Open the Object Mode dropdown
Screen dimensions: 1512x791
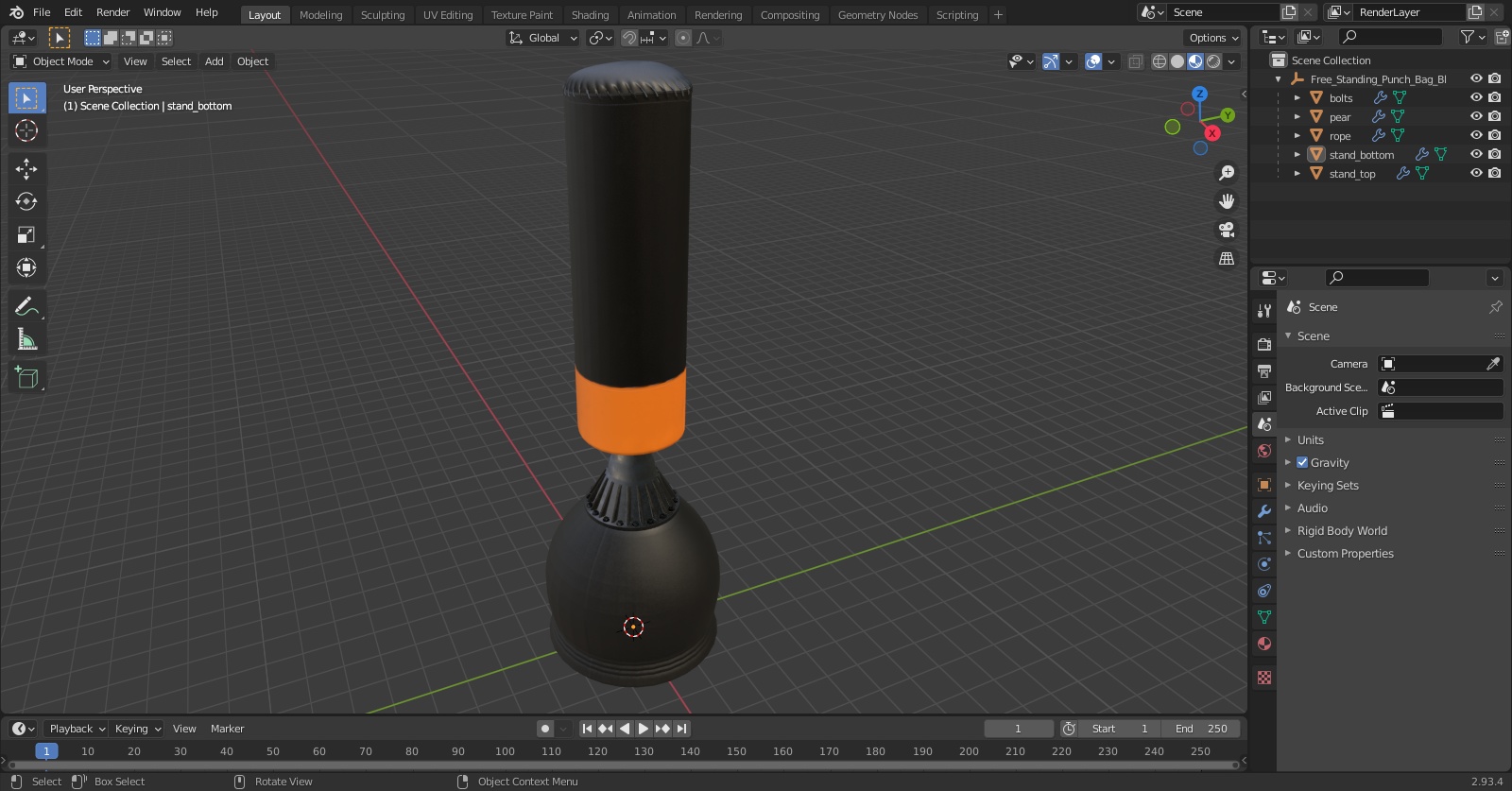(61, 61)
